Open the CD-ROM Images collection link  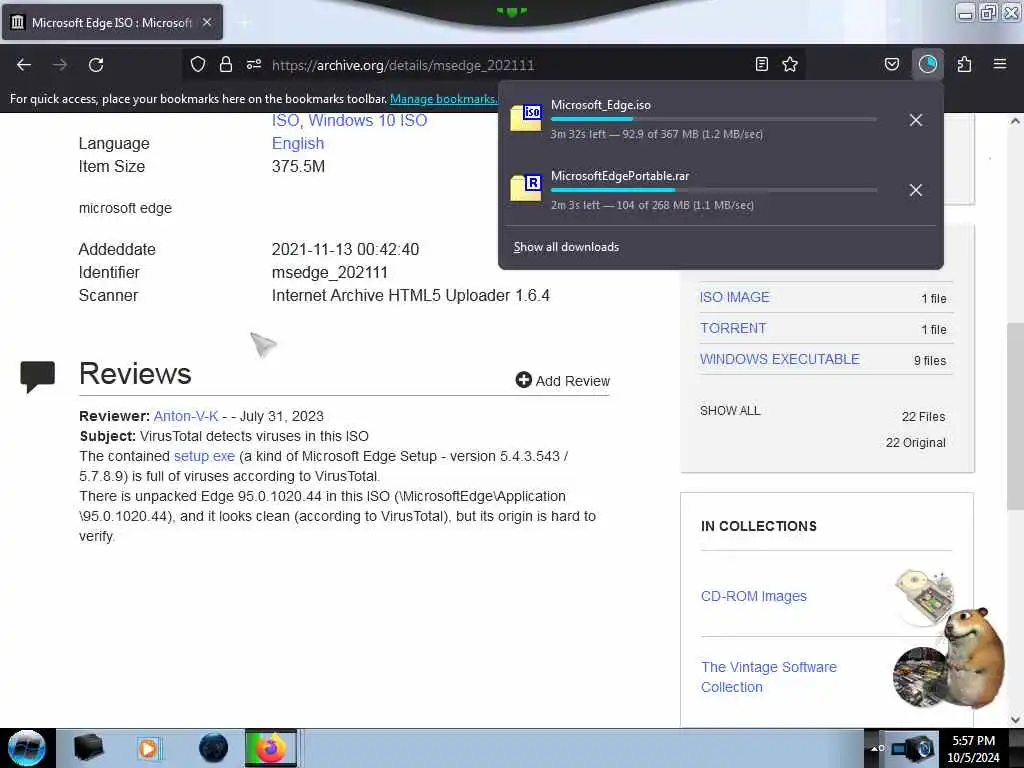(754, 596)
